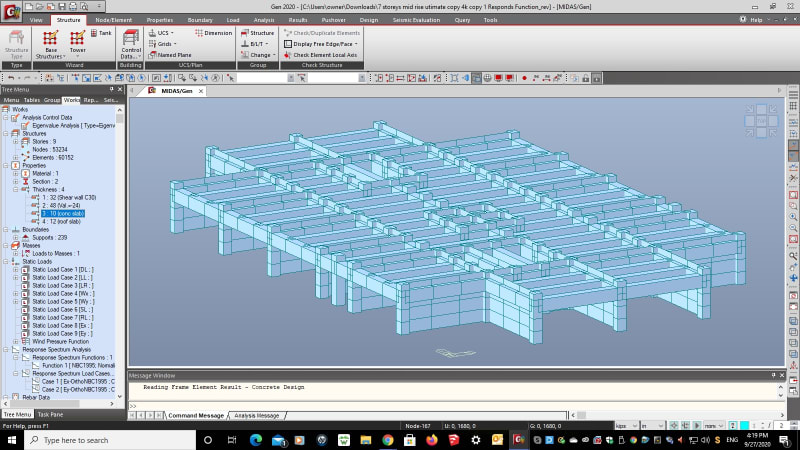Viewport: 800px width, 450px height.
Task: Close the Tree Menu panel
Action: 120,89
